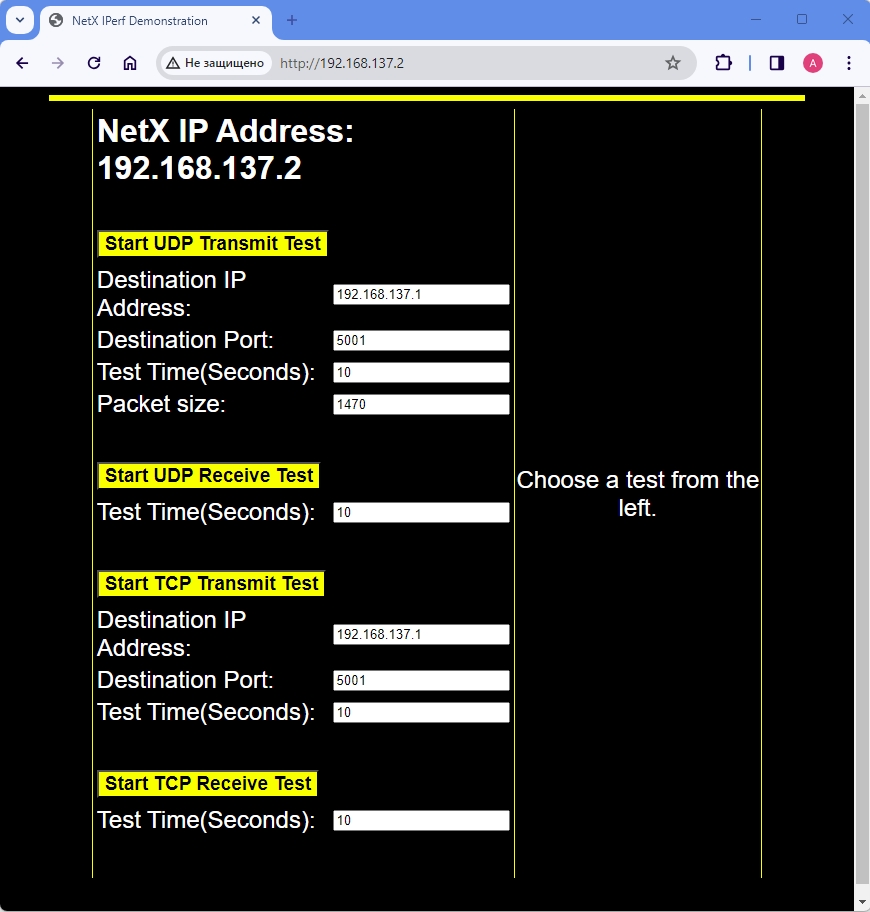Open a new tab with plus button
Screen dimensions: 870x912
tap(292, 20)
